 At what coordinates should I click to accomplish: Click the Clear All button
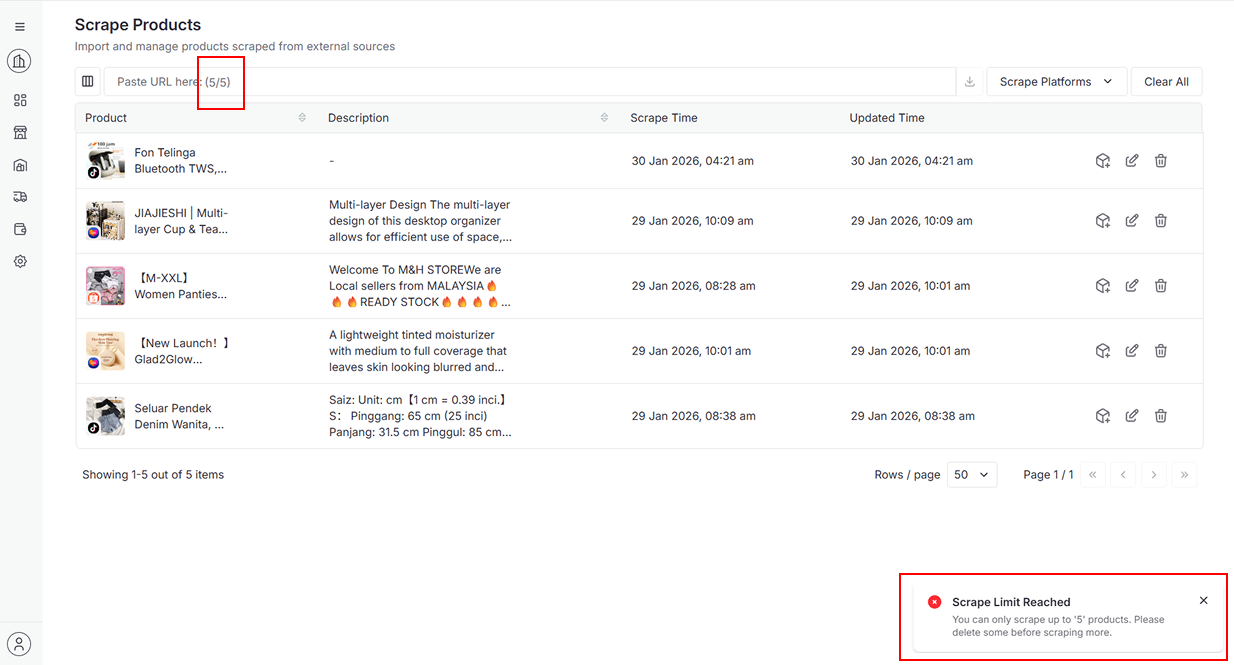pyautogui.click(x=1166, y=82)
